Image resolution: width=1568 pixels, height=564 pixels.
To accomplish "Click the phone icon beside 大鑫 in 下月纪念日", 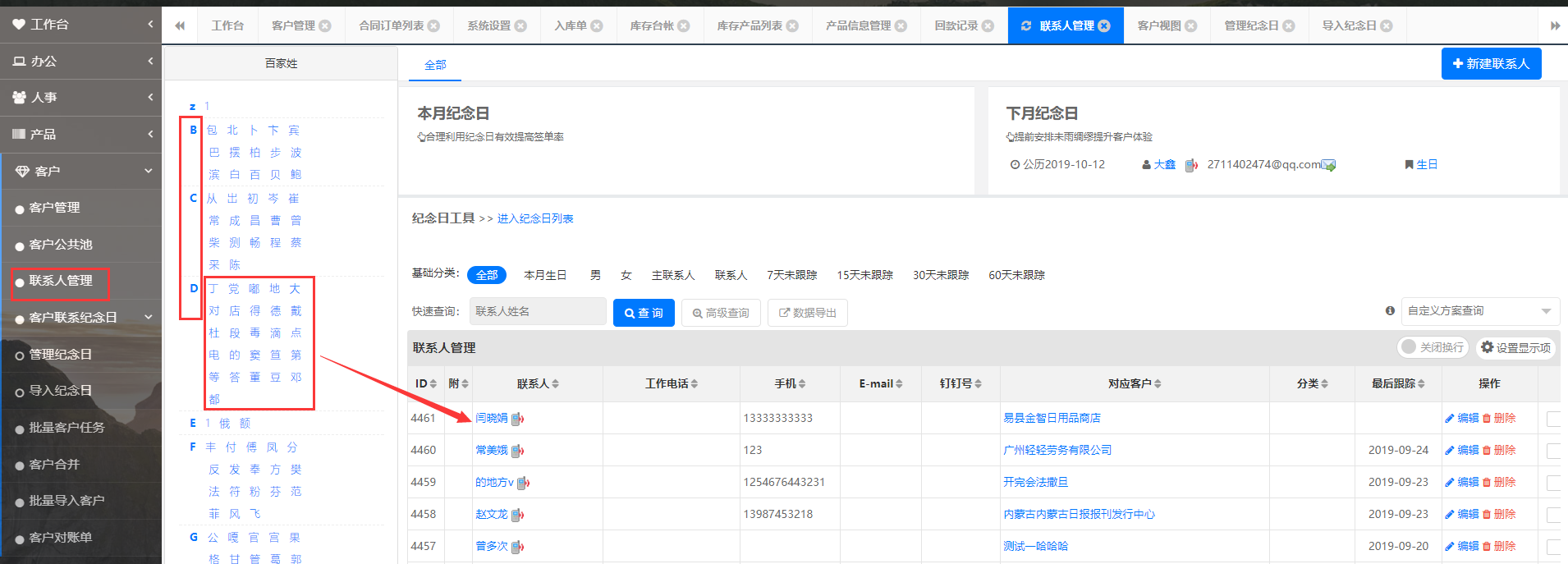I will (1191, 165).
